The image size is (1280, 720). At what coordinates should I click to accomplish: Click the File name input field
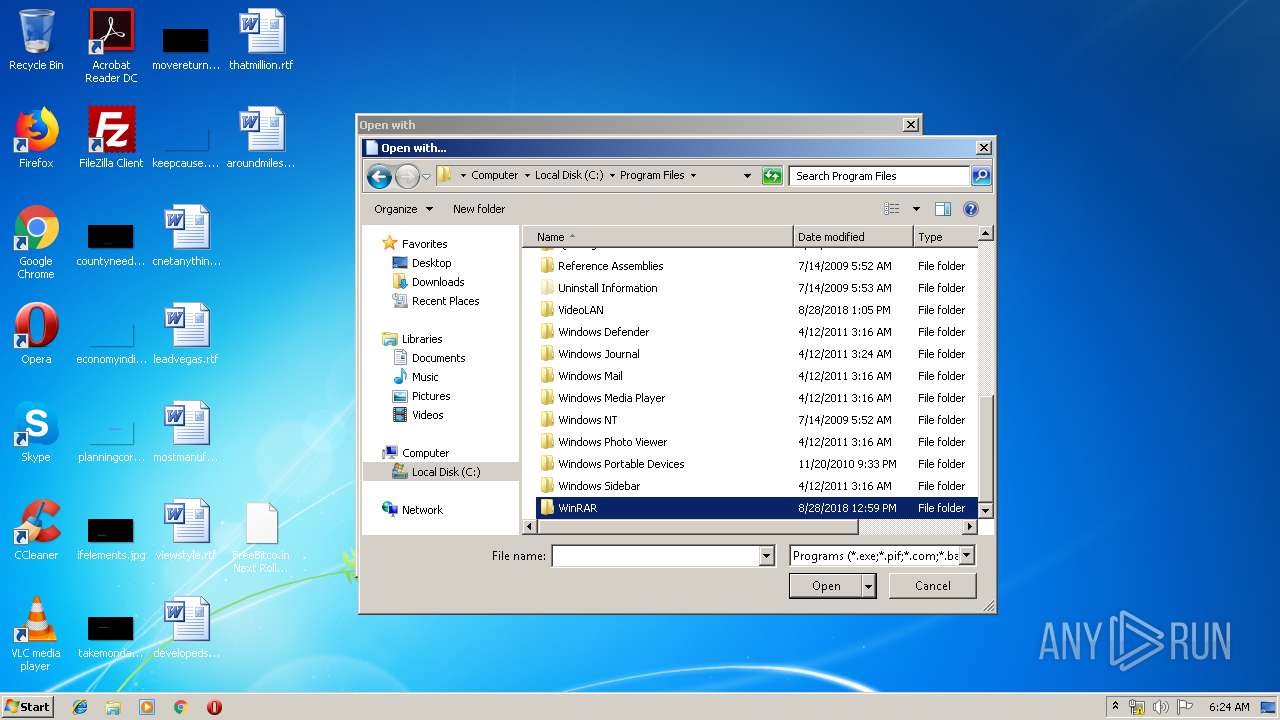656,556
